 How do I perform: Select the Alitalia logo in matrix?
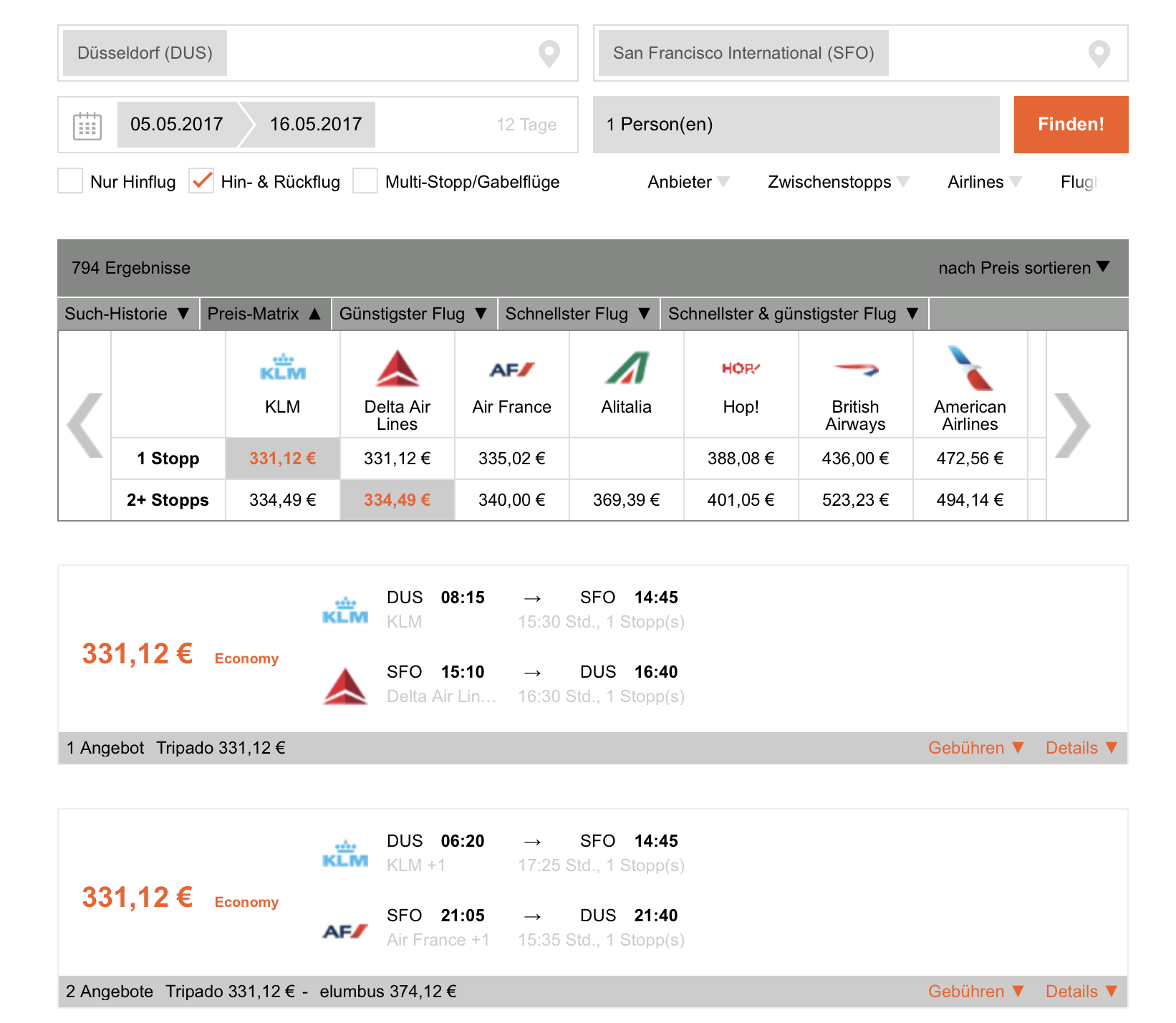pyautogui.click(x=627, y=368)
